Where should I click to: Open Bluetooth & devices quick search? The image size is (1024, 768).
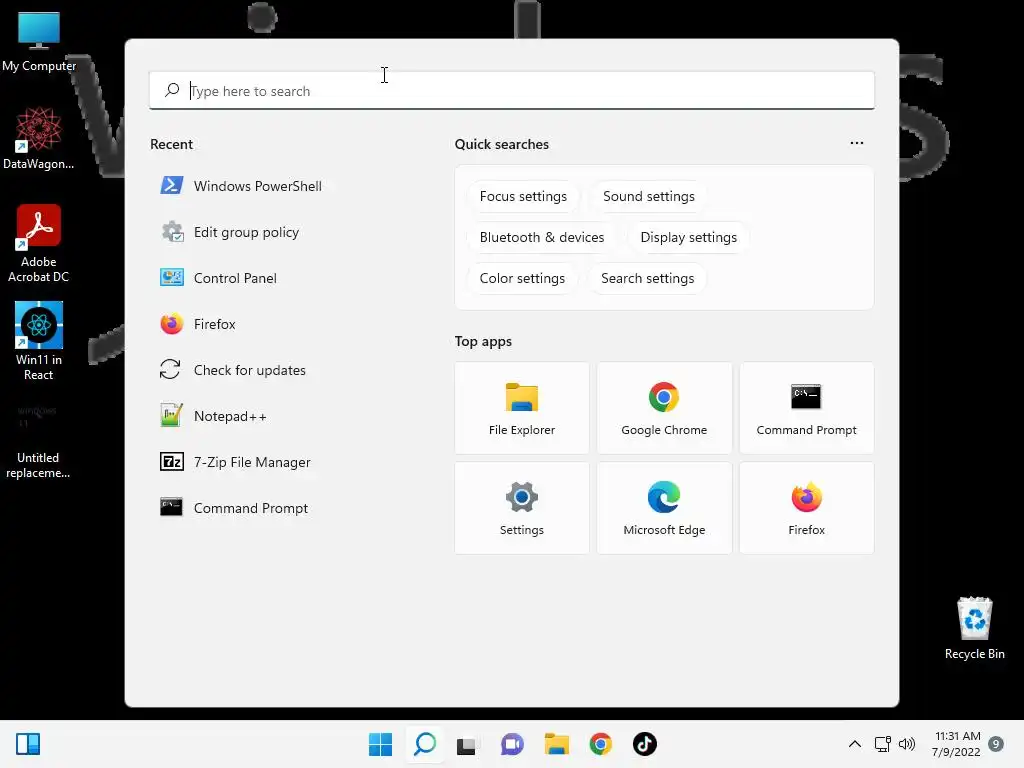pos(541,238)
